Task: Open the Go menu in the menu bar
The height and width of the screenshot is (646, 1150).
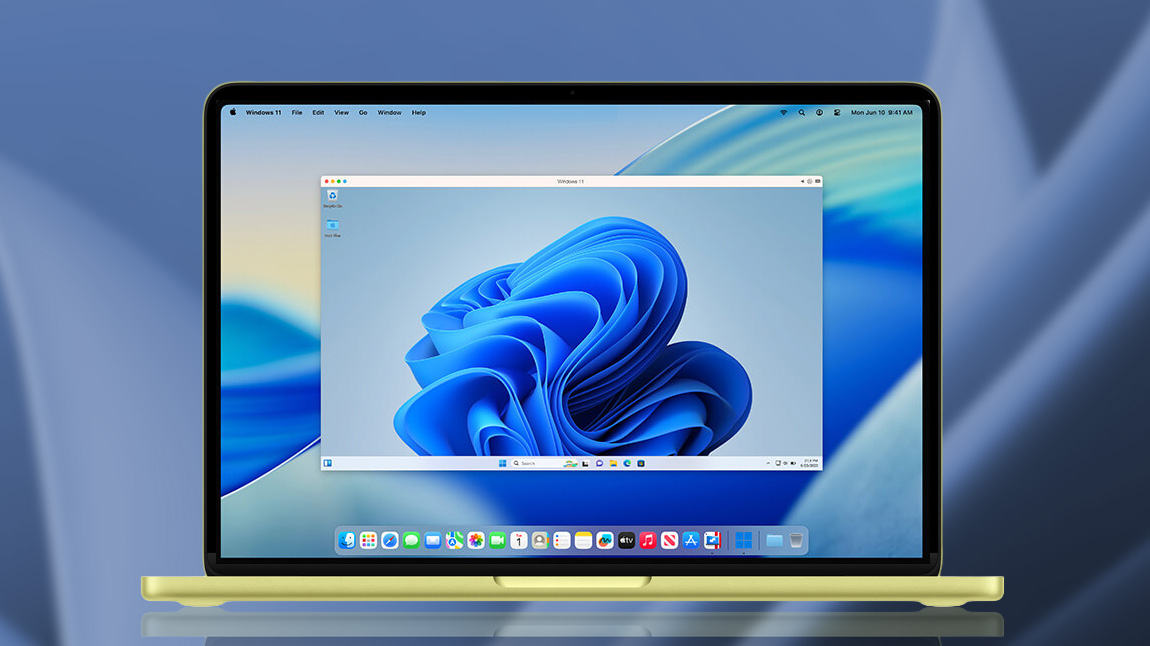Action: 363,112
